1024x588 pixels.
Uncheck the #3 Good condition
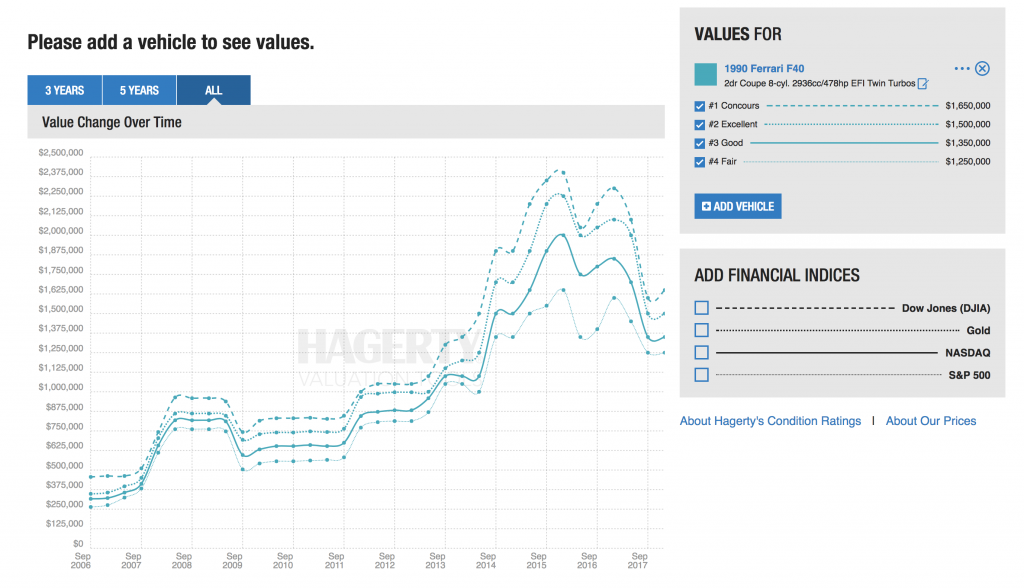(x=699, y=143)
